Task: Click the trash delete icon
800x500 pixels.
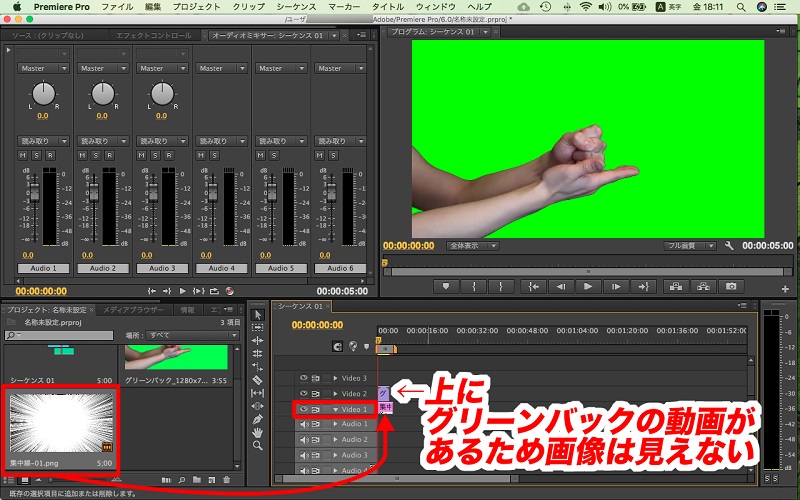Action: pyautogui.click(x=227, y=480)
